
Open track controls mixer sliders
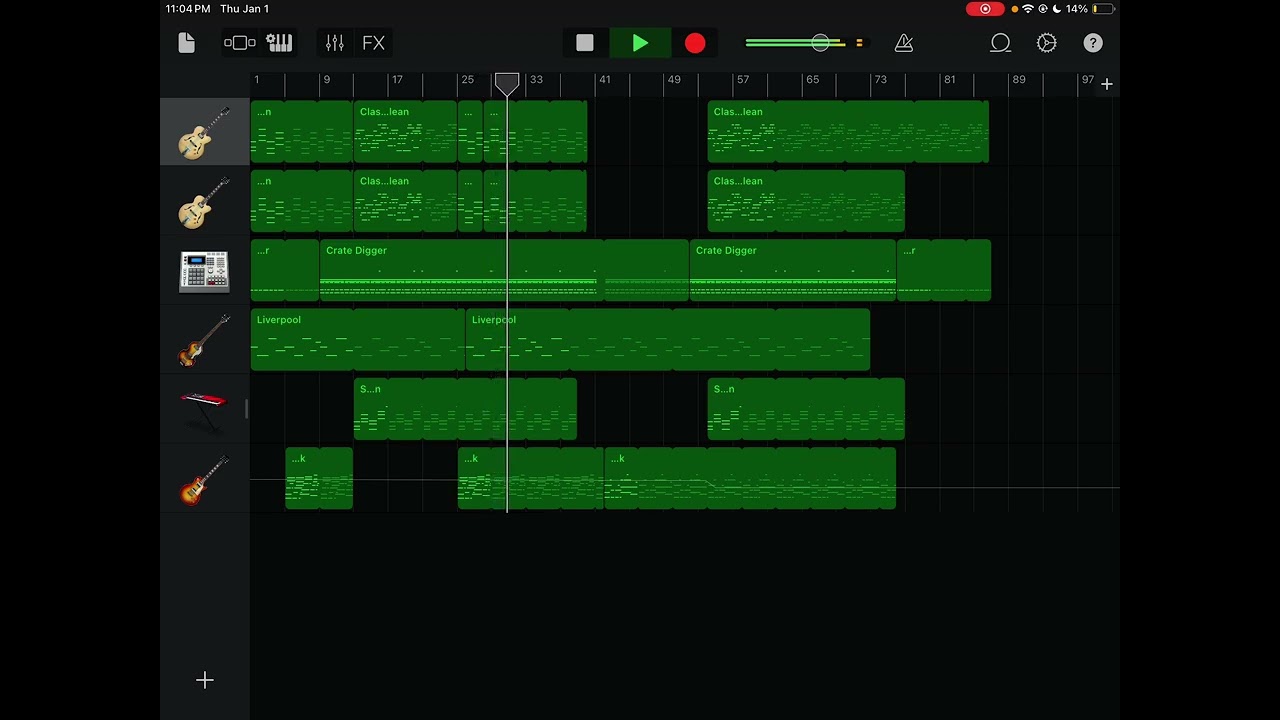(335, 43)
